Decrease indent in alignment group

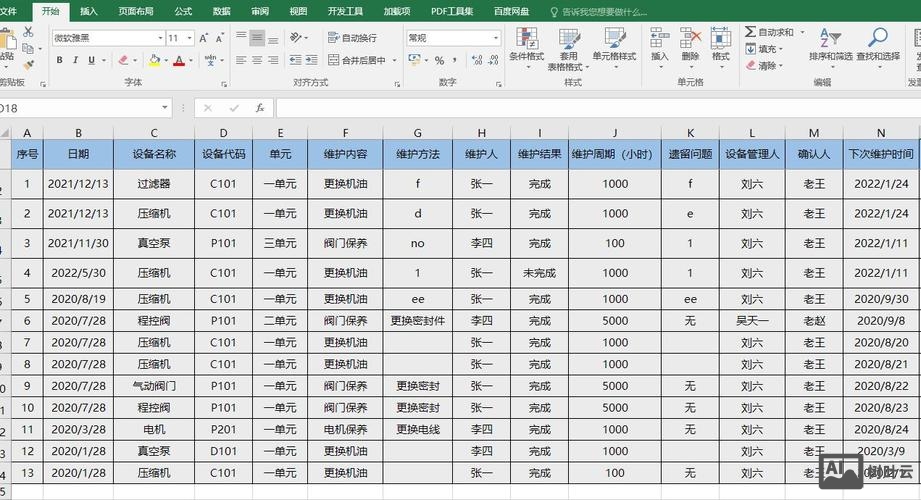(295, 60)
